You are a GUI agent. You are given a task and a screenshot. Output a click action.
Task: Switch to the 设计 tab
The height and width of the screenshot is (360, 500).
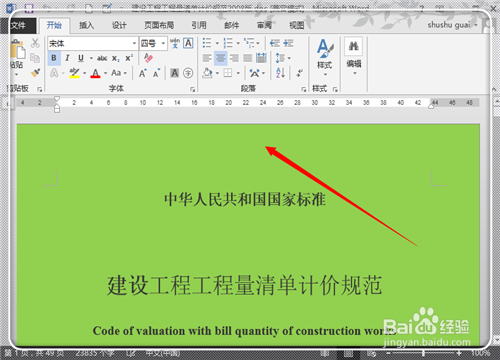pos(119,25)
